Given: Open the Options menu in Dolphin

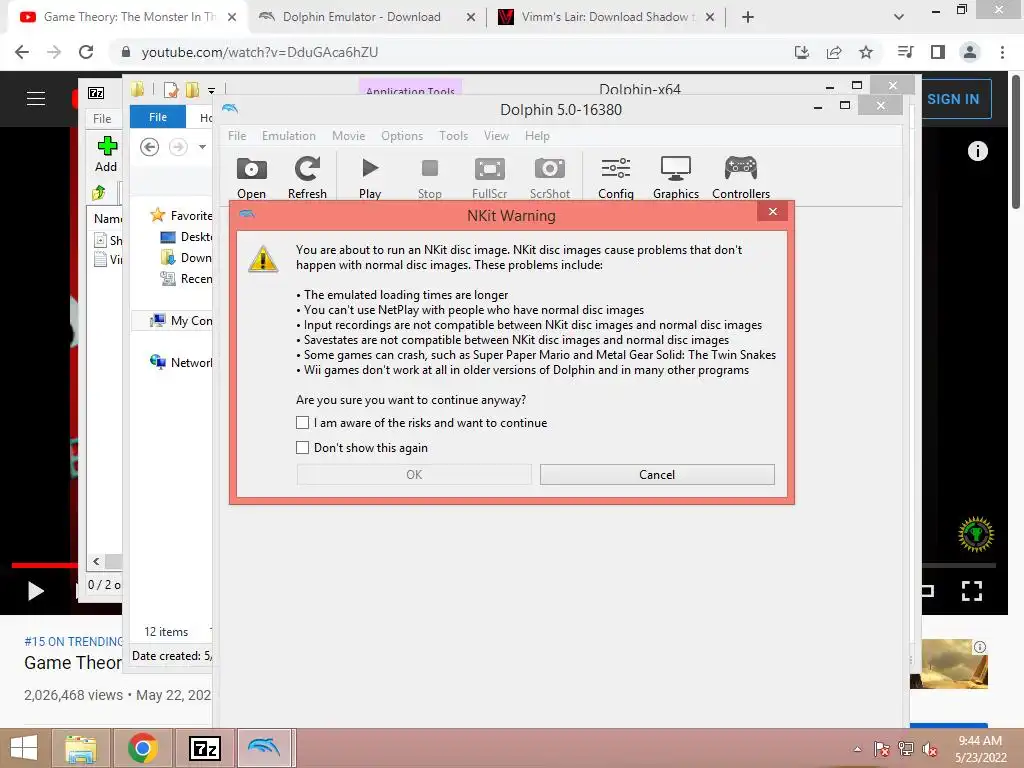Looking at the screenshot, I should (x=402, y=136).
